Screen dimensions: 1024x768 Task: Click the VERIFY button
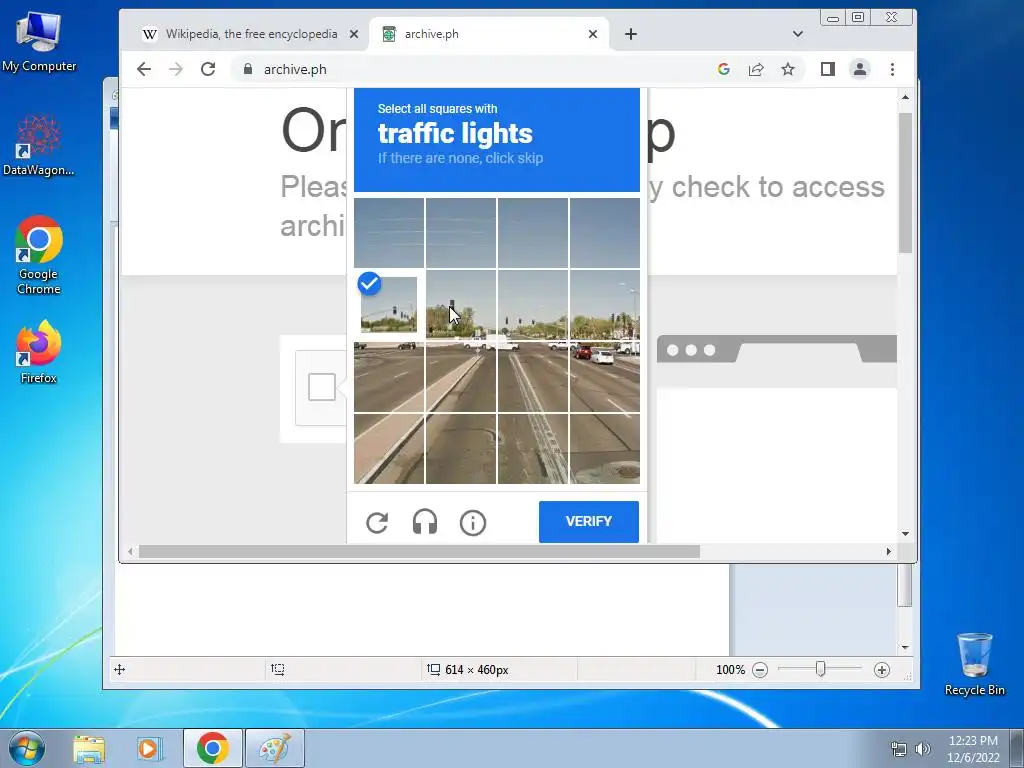588,521
